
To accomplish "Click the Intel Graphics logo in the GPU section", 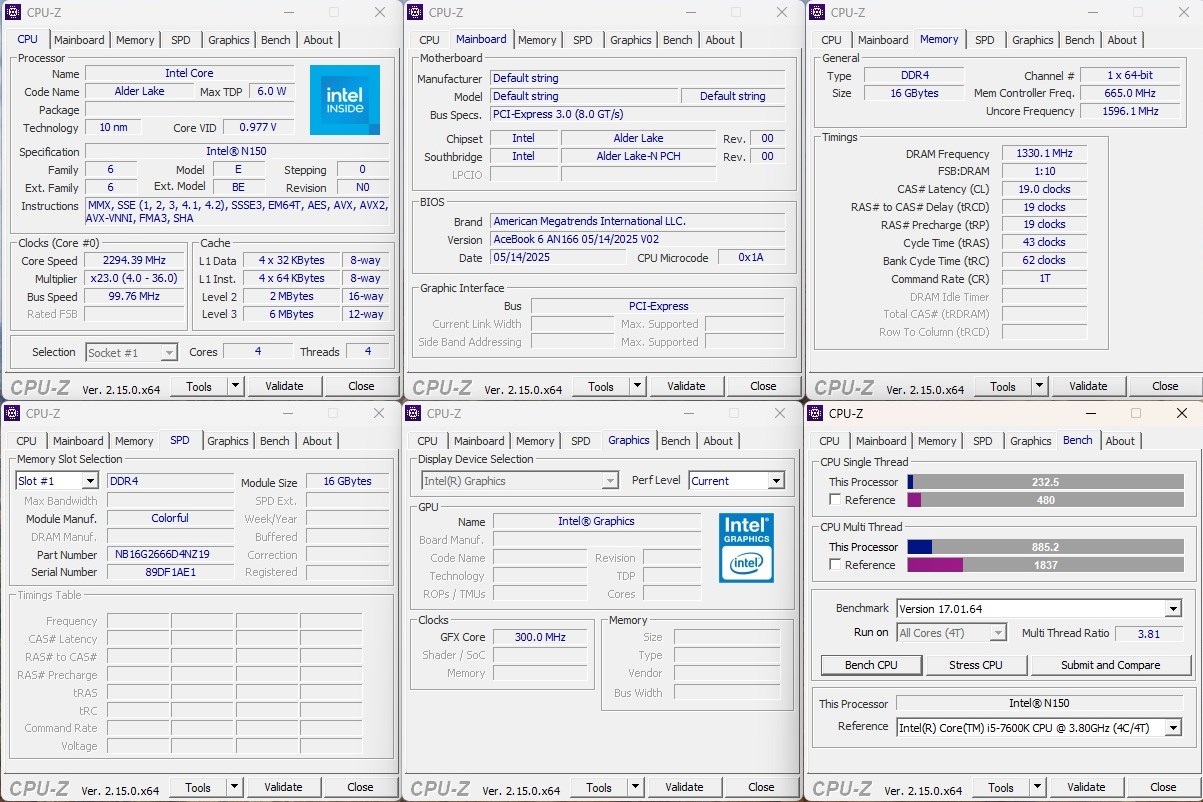I will pos(746,547).
